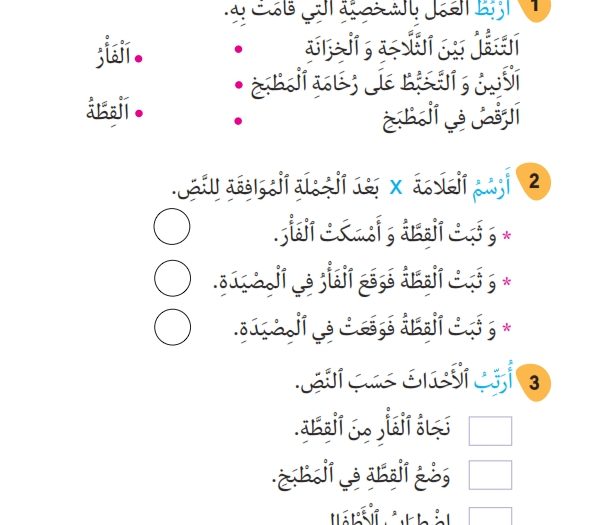Click the pink dot after التَّنَقُّلُ بَيْنَ الثَّلَّاجَةِ sentence
The image size is (595, 525).
(x=238, y=49)
